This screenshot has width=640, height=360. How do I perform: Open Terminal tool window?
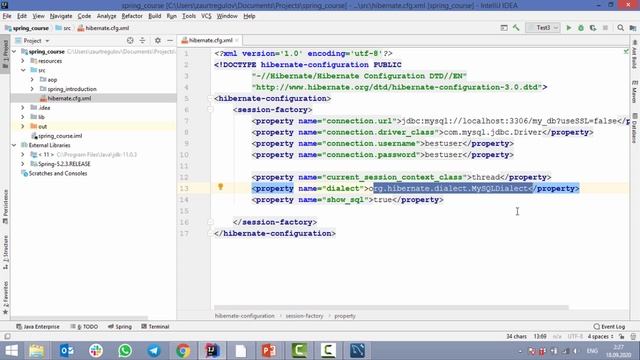point(155,327)
